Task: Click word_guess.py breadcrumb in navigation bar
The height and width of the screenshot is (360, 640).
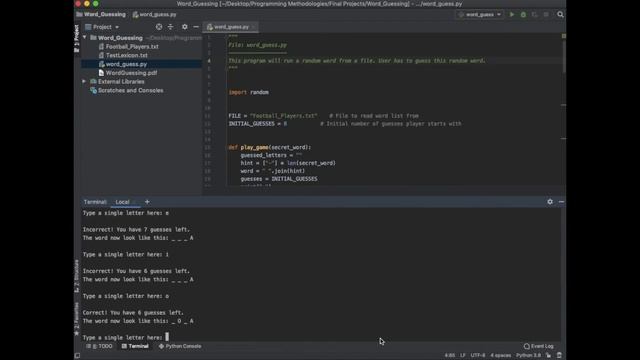Action: (x=154, y=14)
